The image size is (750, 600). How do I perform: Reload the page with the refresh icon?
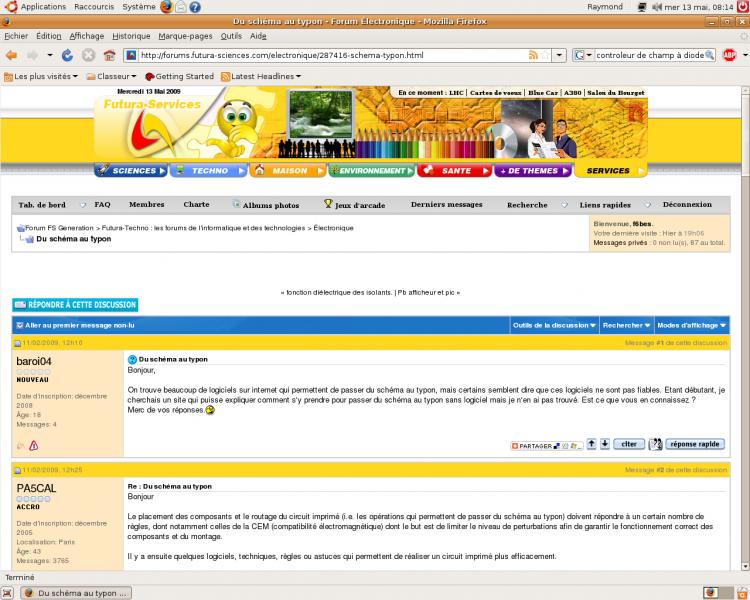pos(67,56)
